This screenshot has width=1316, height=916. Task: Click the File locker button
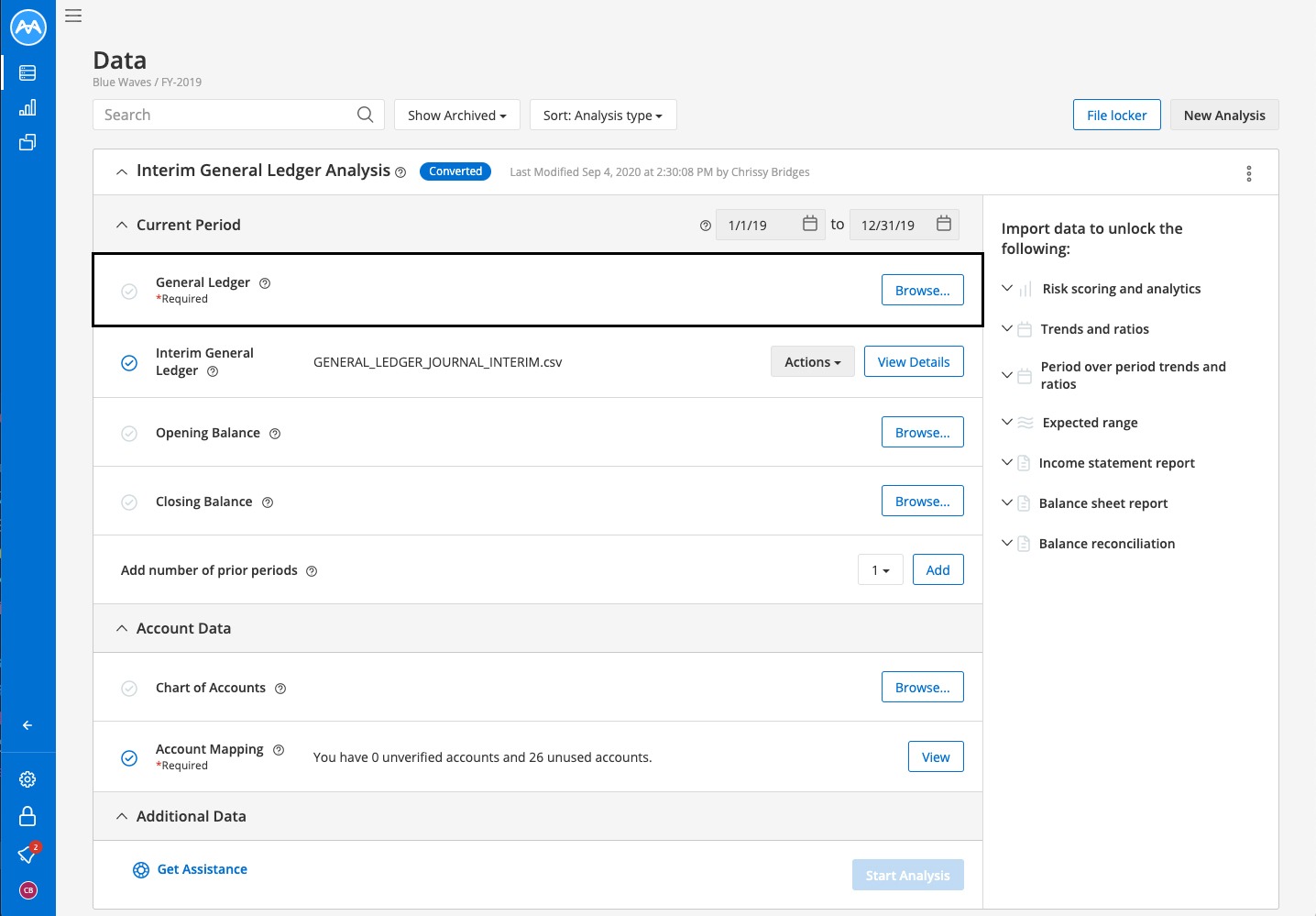click(x=1117, y=115)
